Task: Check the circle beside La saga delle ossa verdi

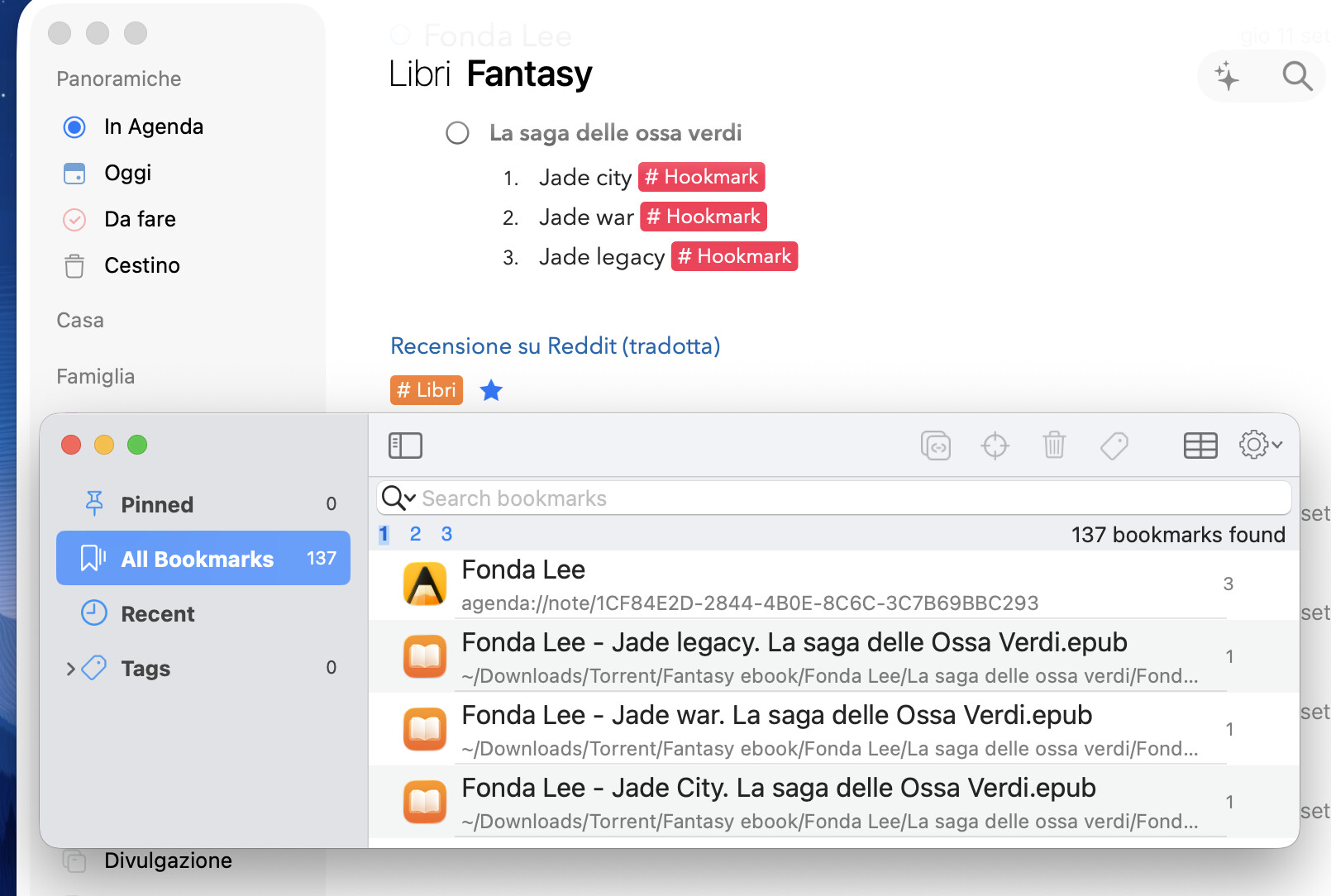Action: 457,133
